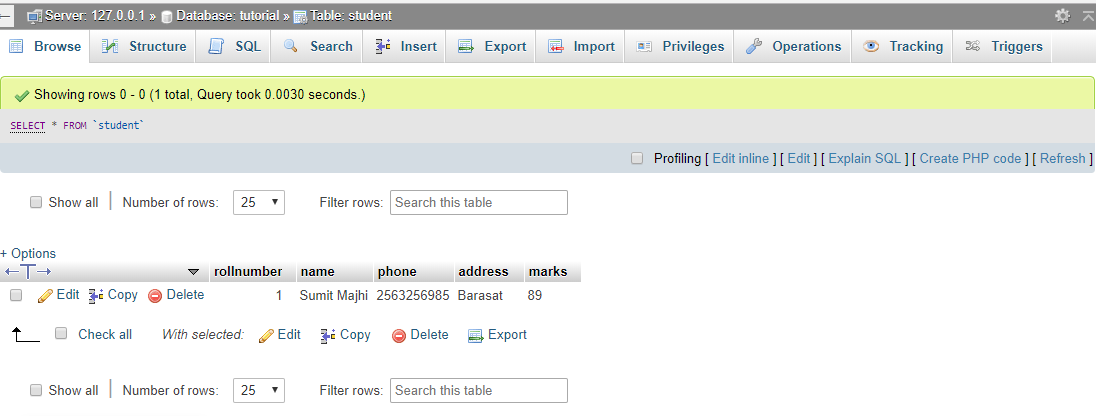Click Copy link for Sumit Majhi row
This screenshot has width=1096, height=416.
[x=122, y=295]
